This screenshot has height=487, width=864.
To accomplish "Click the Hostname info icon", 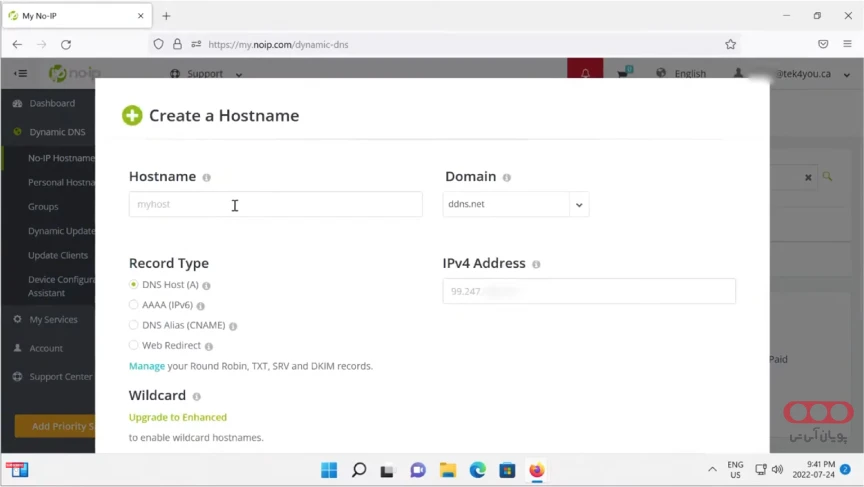I will [207, 177].
